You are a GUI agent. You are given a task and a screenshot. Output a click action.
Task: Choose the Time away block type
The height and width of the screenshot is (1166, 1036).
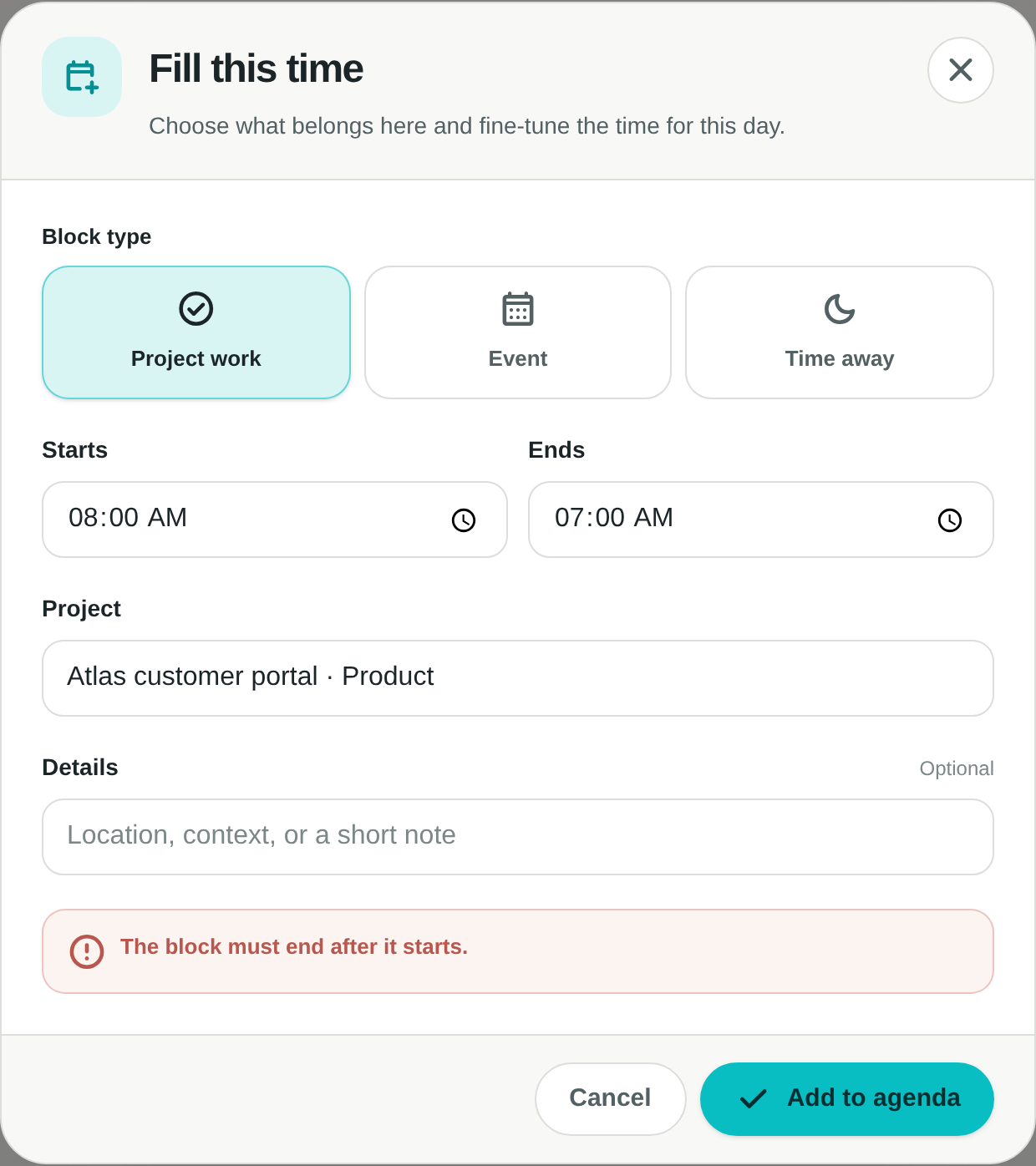(840, 332)
